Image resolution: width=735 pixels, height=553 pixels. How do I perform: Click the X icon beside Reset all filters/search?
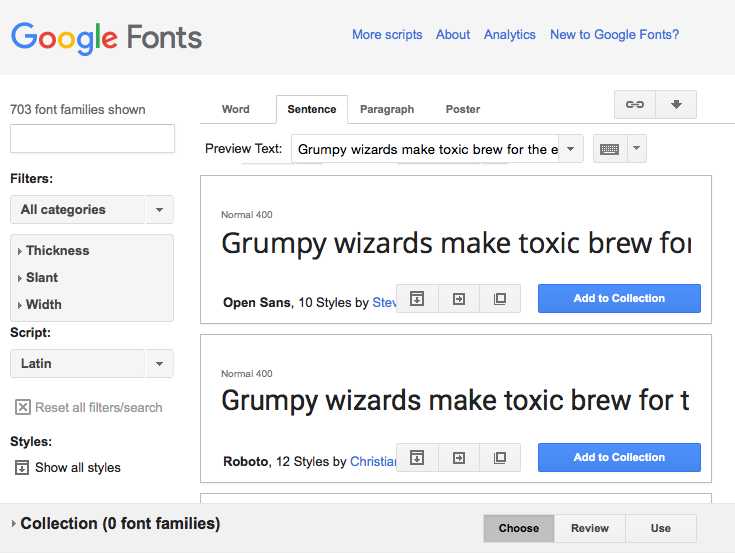coord(22,407)
